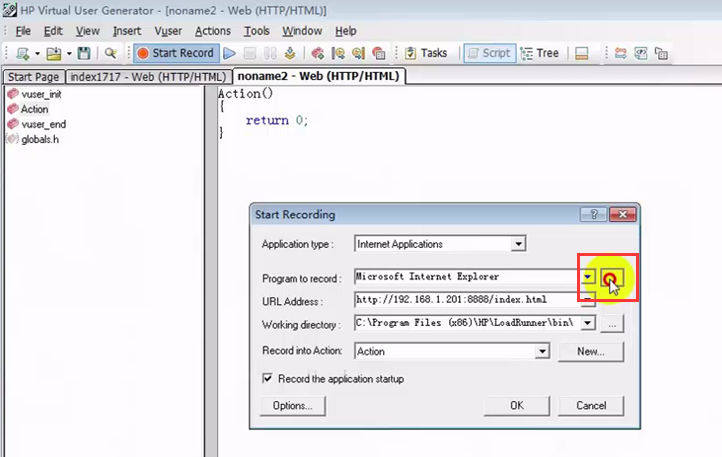This screenshot has width=722, height=457.
Task: Expand the Open Script dropdown arrow
Action: [69, 53]
